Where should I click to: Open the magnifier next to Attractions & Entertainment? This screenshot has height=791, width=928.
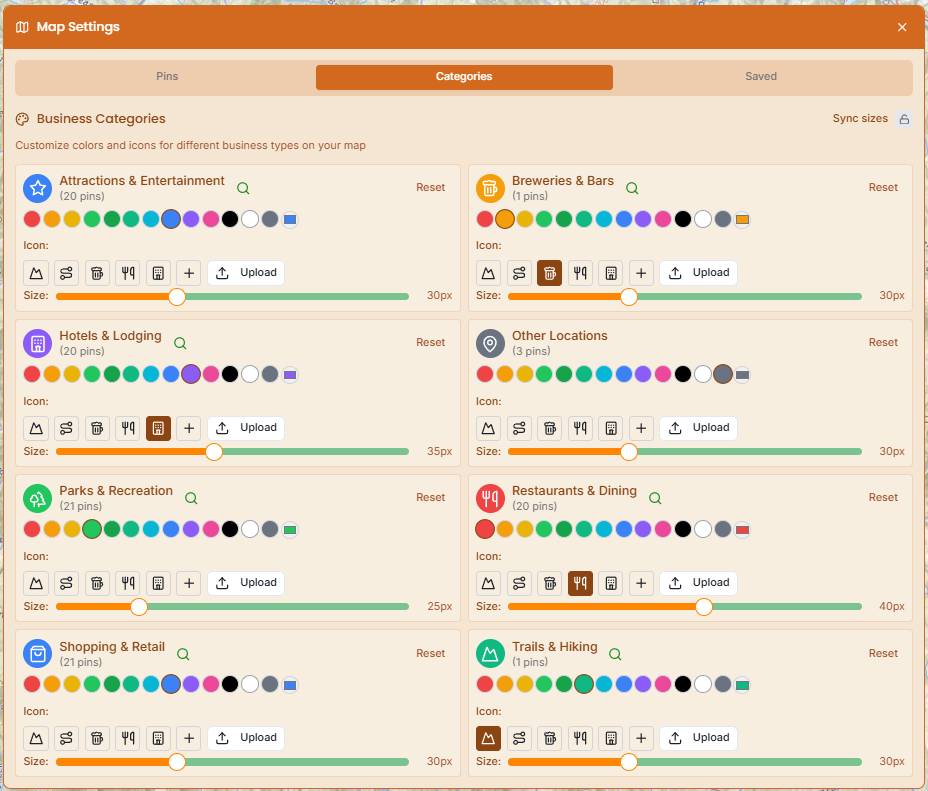[x=241, y=187]
